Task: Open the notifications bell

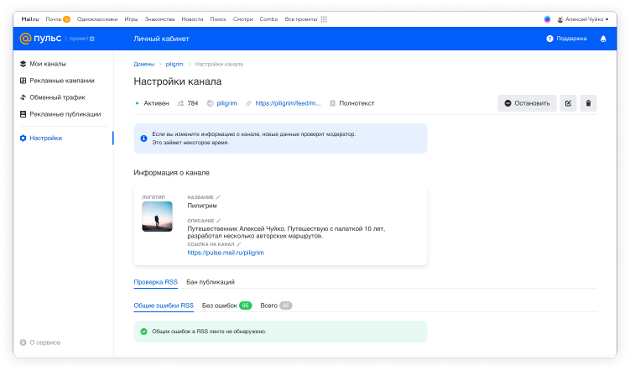Action: coord(603,39)
